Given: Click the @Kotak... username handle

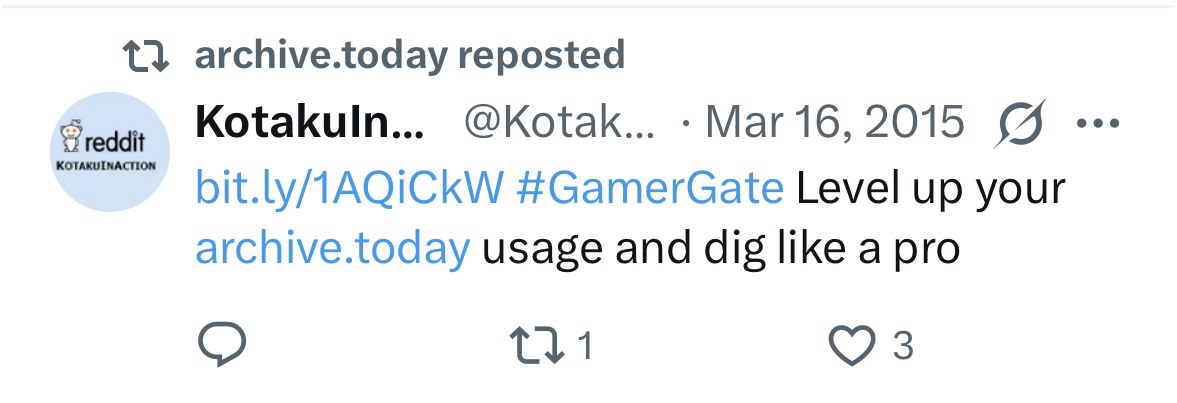Looking at the screenshot, I should (x=558, y=123).
